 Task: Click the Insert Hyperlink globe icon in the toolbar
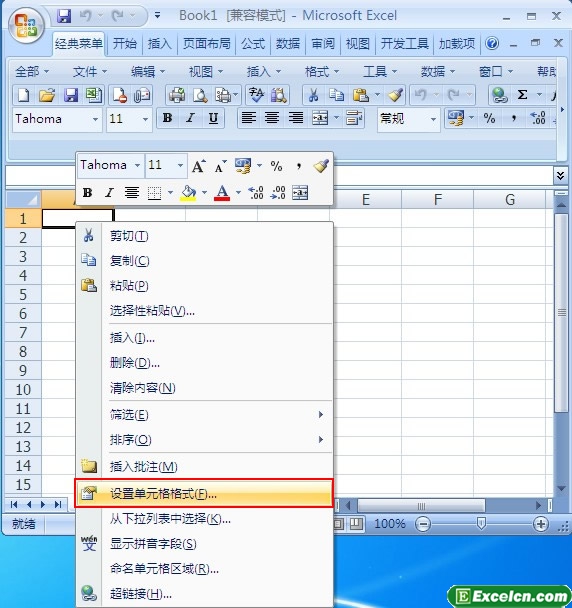[x=499, y=95]
